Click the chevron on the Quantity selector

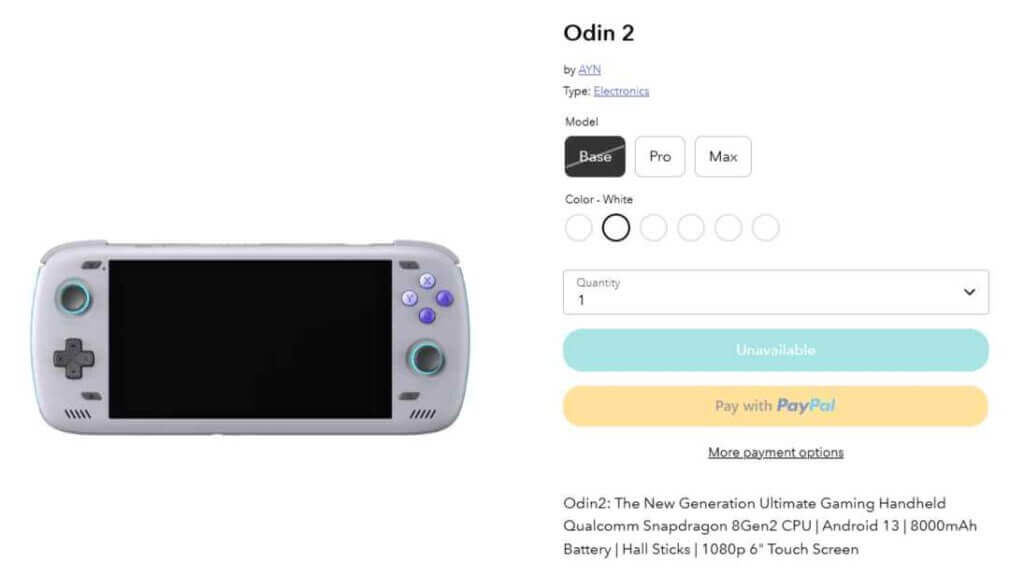968,291
